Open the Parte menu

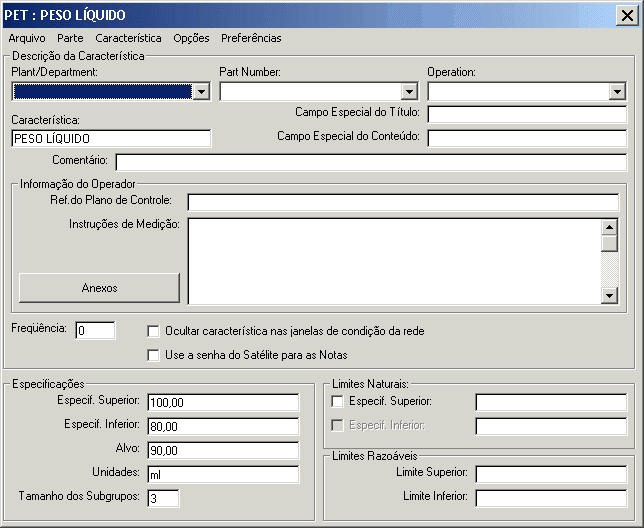(x=70, y=38)
